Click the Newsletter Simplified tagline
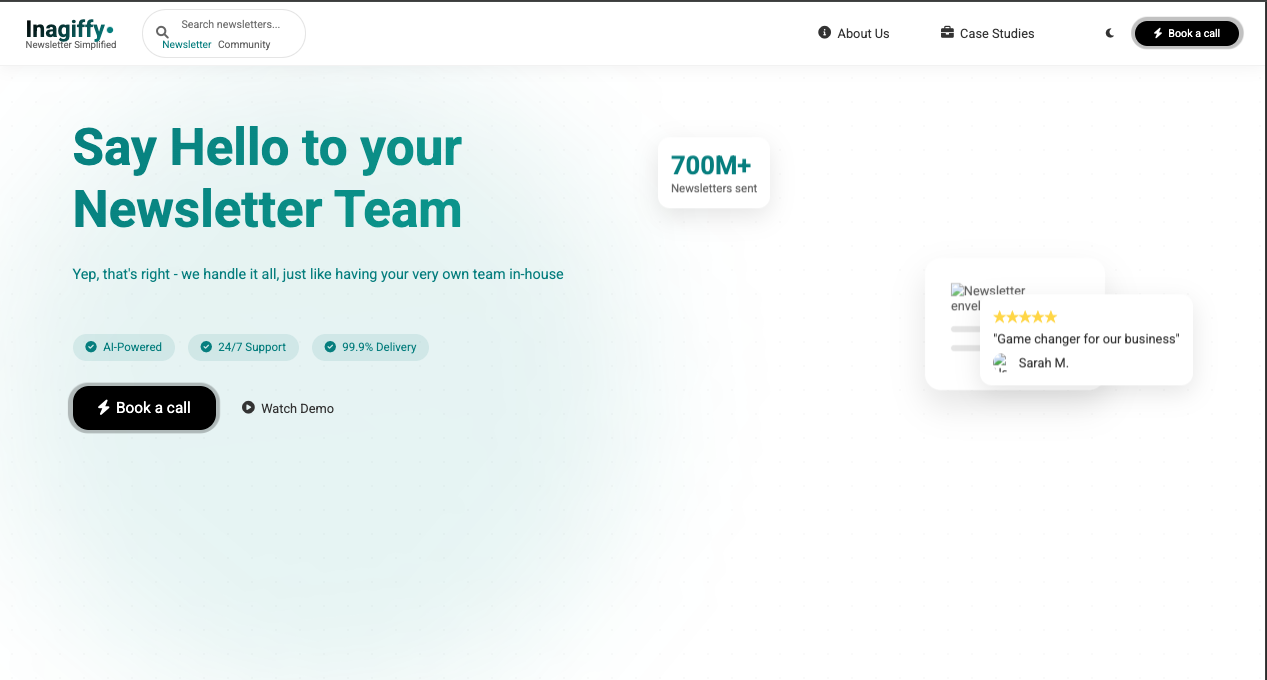The width and height of the screenshot is (1267, 680). 71,45
